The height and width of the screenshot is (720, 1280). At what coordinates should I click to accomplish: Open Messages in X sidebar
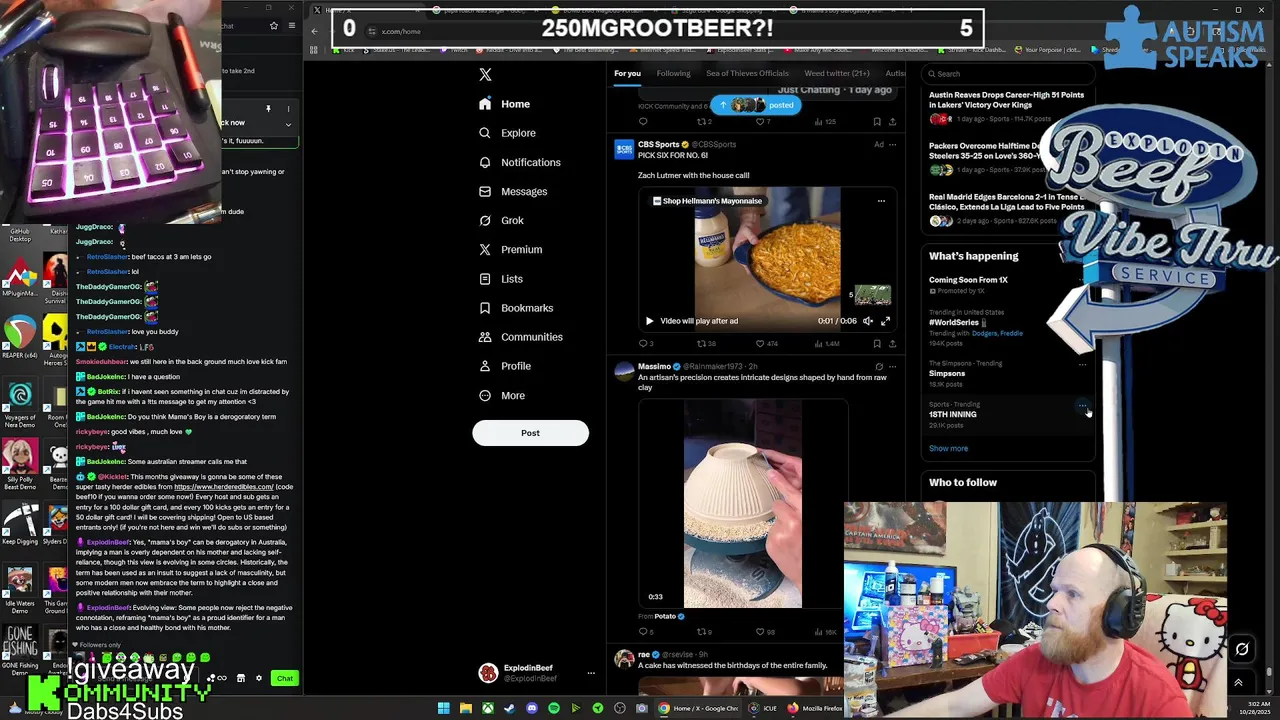(512, 191)
